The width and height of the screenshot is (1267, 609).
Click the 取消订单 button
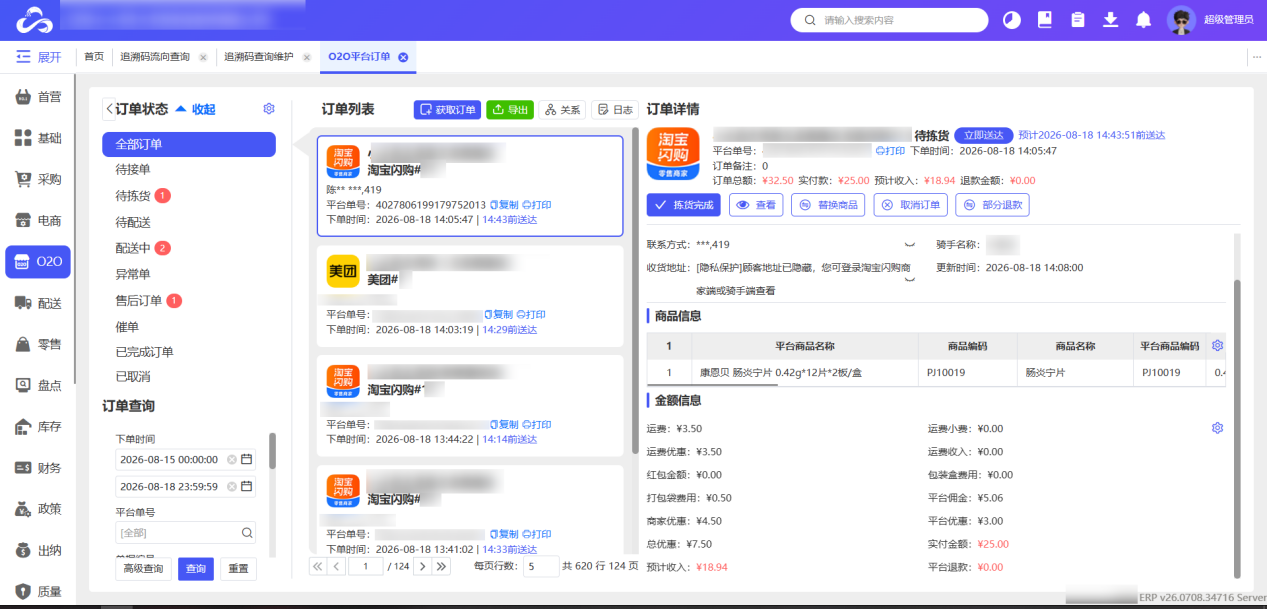910,205
